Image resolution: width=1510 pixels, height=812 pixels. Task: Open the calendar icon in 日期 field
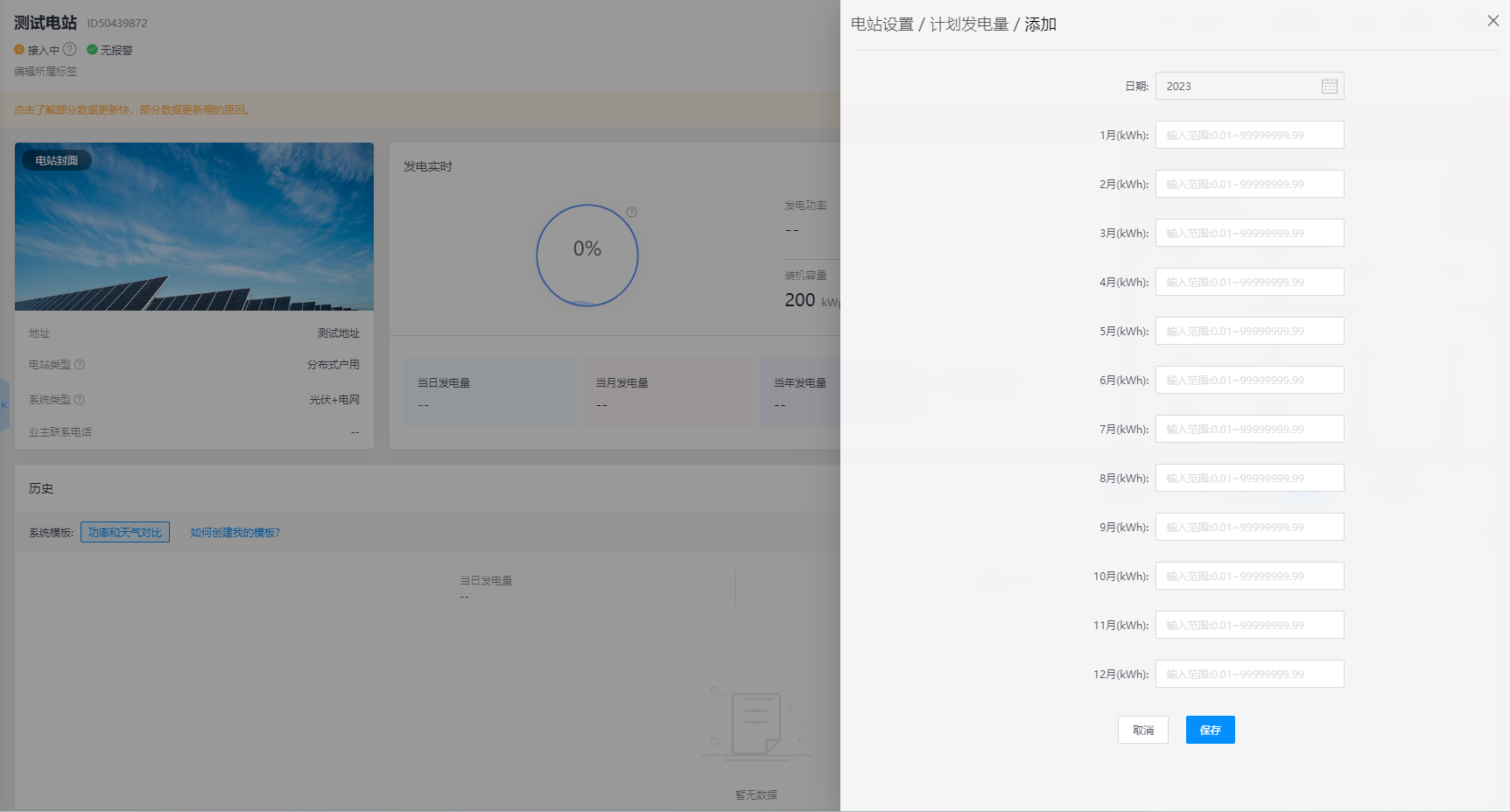(x=1329, y=86)
